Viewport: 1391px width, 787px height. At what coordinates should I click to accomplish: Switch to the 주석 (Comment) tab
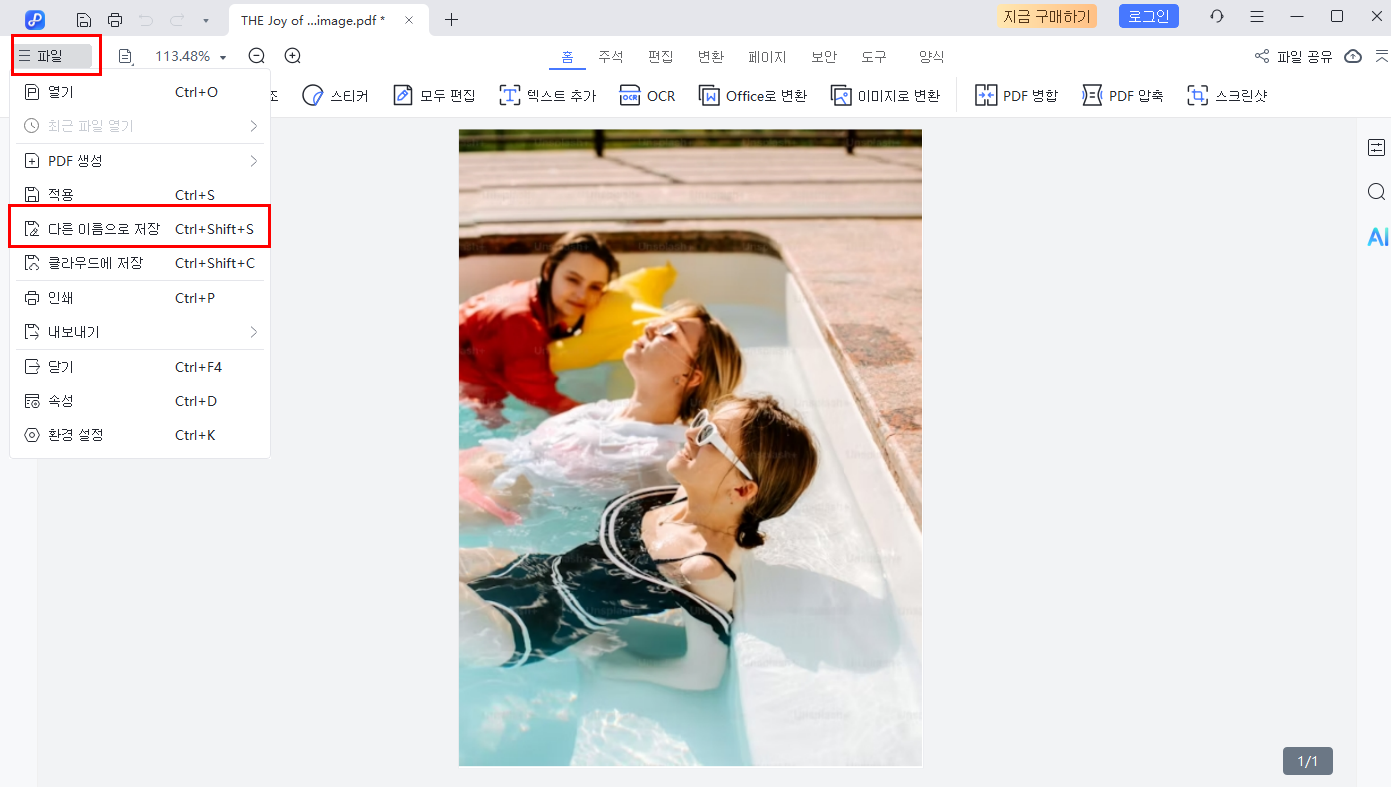pyautogui.click(x=611, y=57)
